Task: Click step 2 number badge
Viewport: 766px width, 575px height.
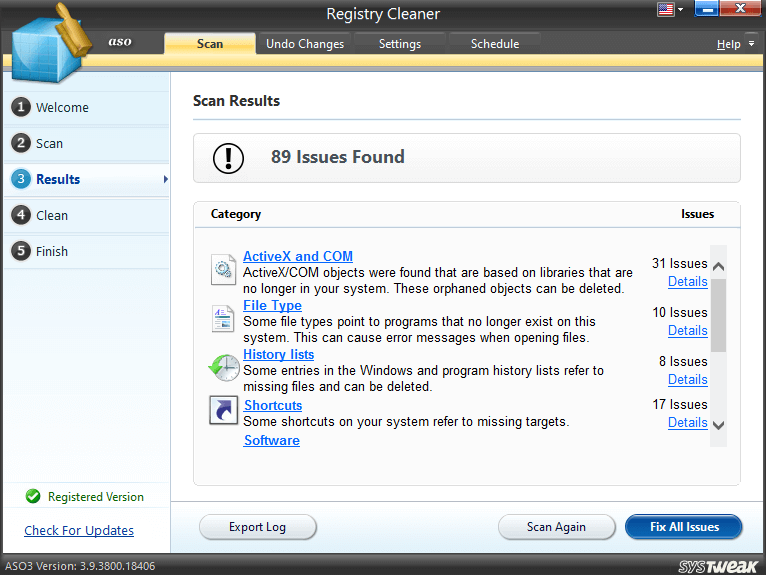Action: (x=21, y=143)
